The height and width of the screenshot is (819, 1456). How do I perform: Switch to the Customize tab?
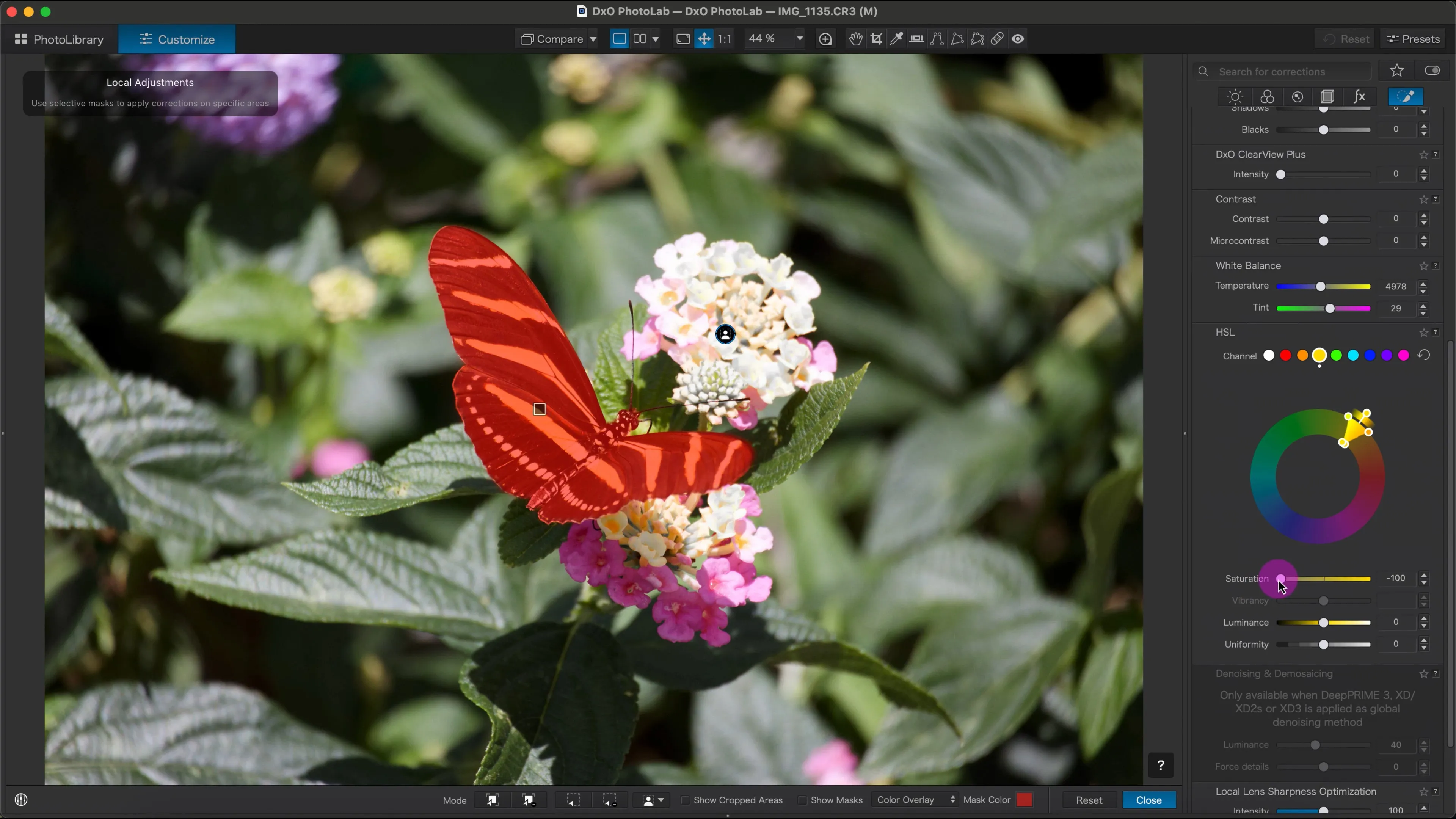pos(176,38)
